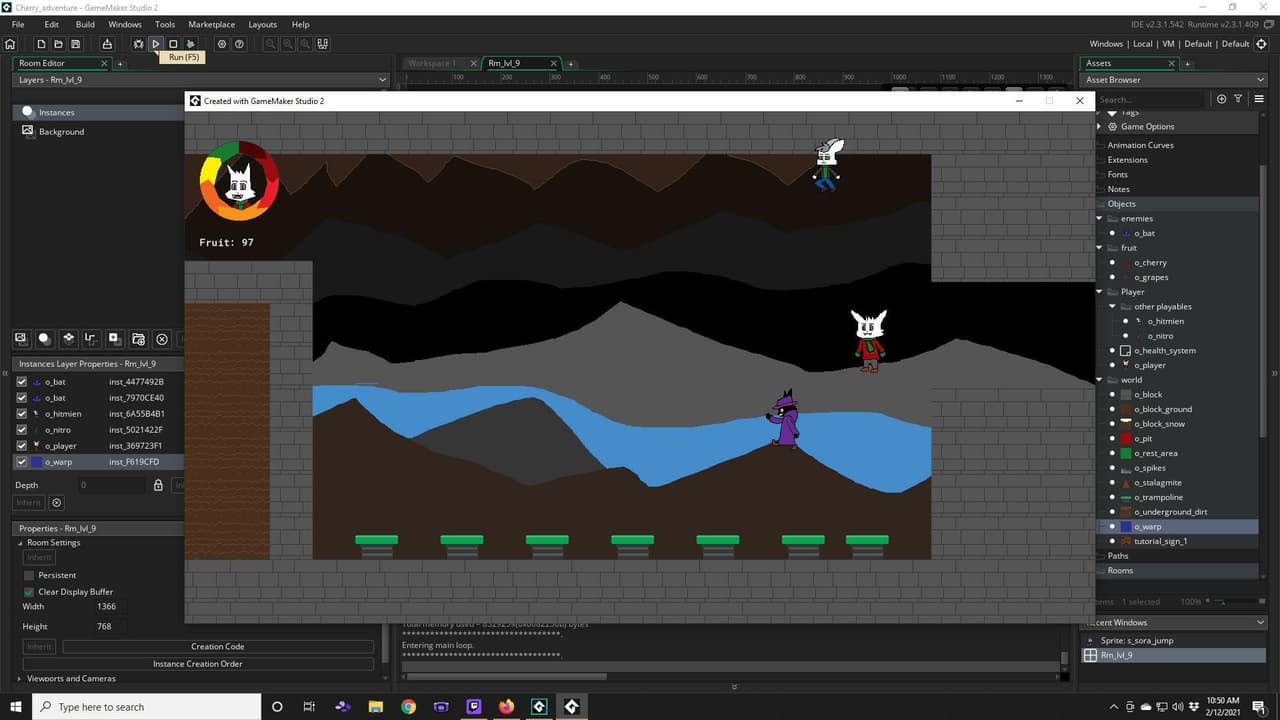
Task: Uncheck the first o_bat instance inst_4477492B
Action: point(22,382)
